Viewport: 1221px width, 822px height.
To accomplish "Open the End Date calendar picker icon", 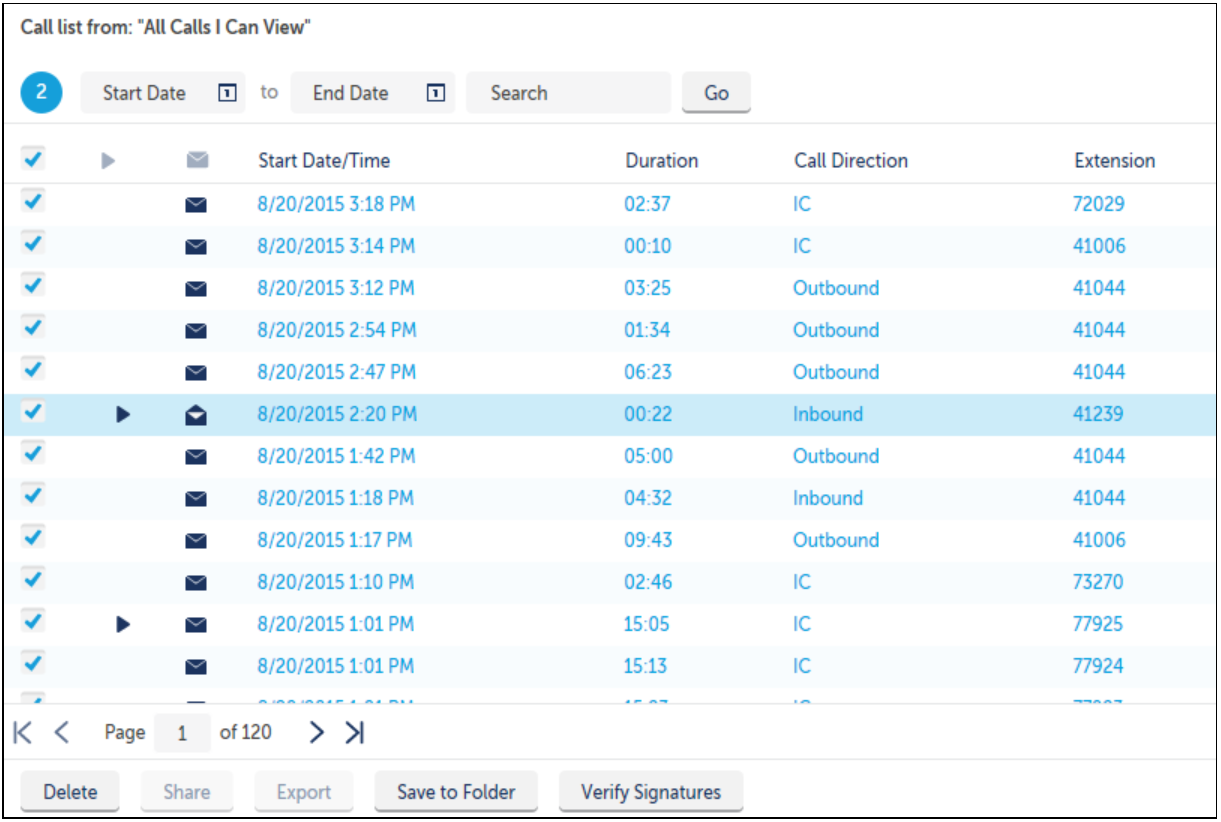I will [435, 93].
